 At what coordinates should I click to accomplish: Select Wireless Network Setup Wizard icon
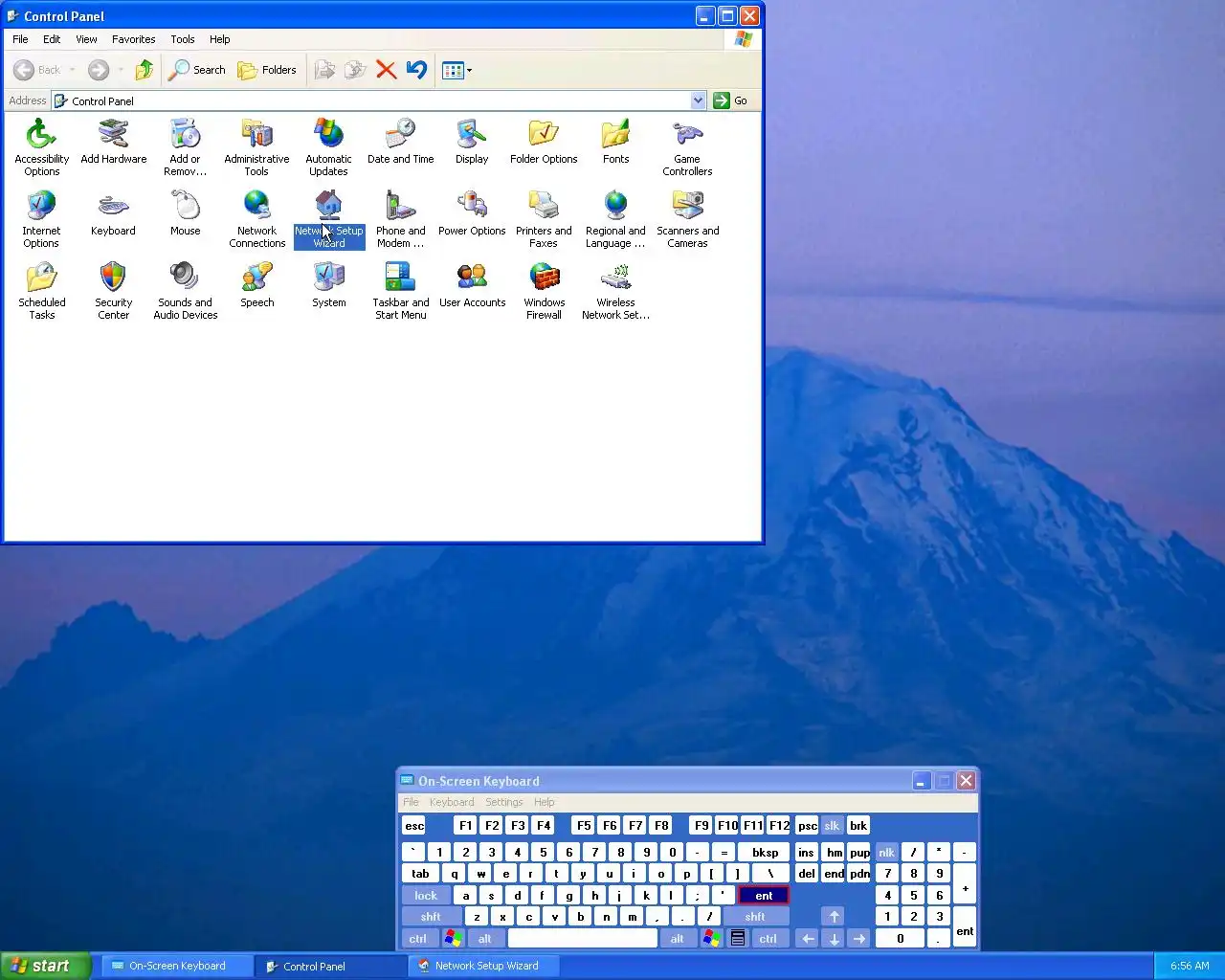coord(615,290)
